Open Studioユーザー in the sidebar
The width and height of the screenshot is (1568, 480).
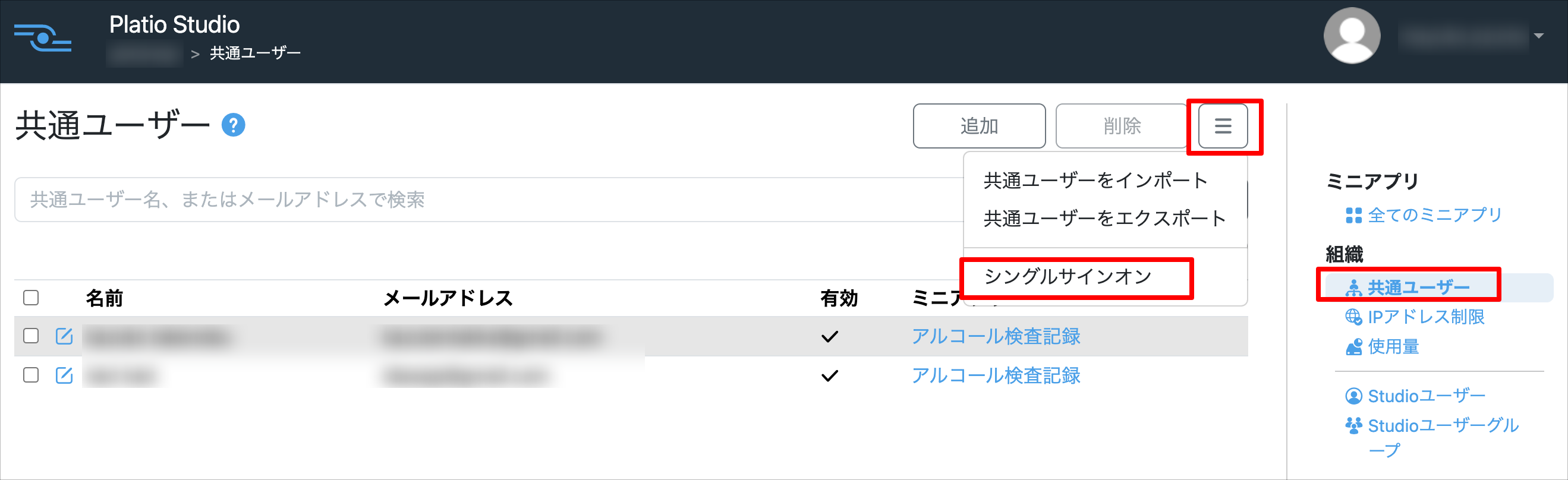click(1415, 396)
